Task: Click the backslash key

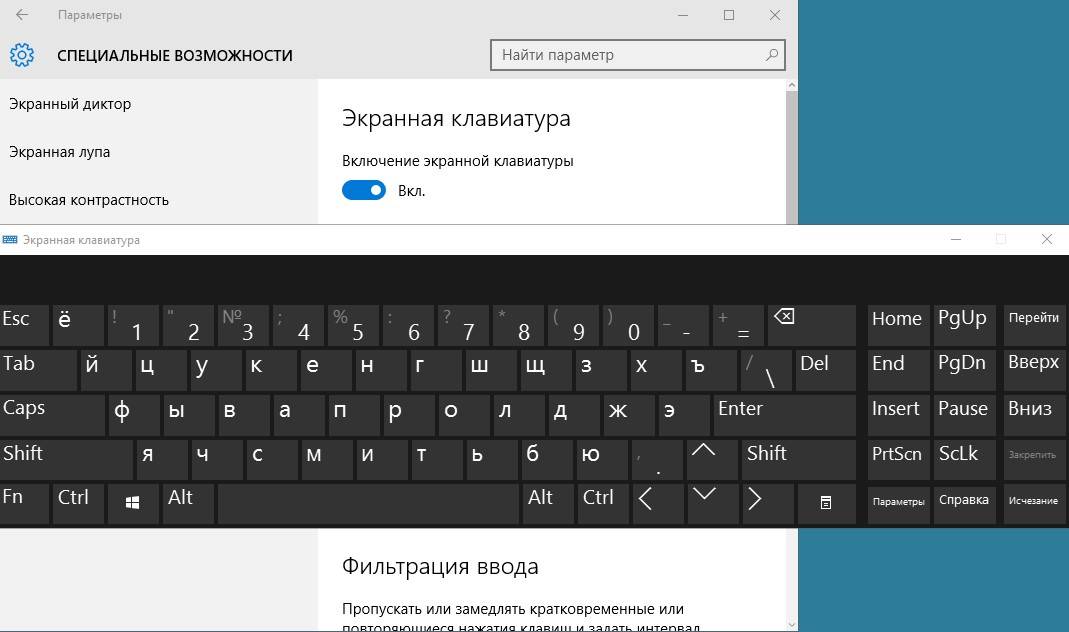Action: coord(767,370)
